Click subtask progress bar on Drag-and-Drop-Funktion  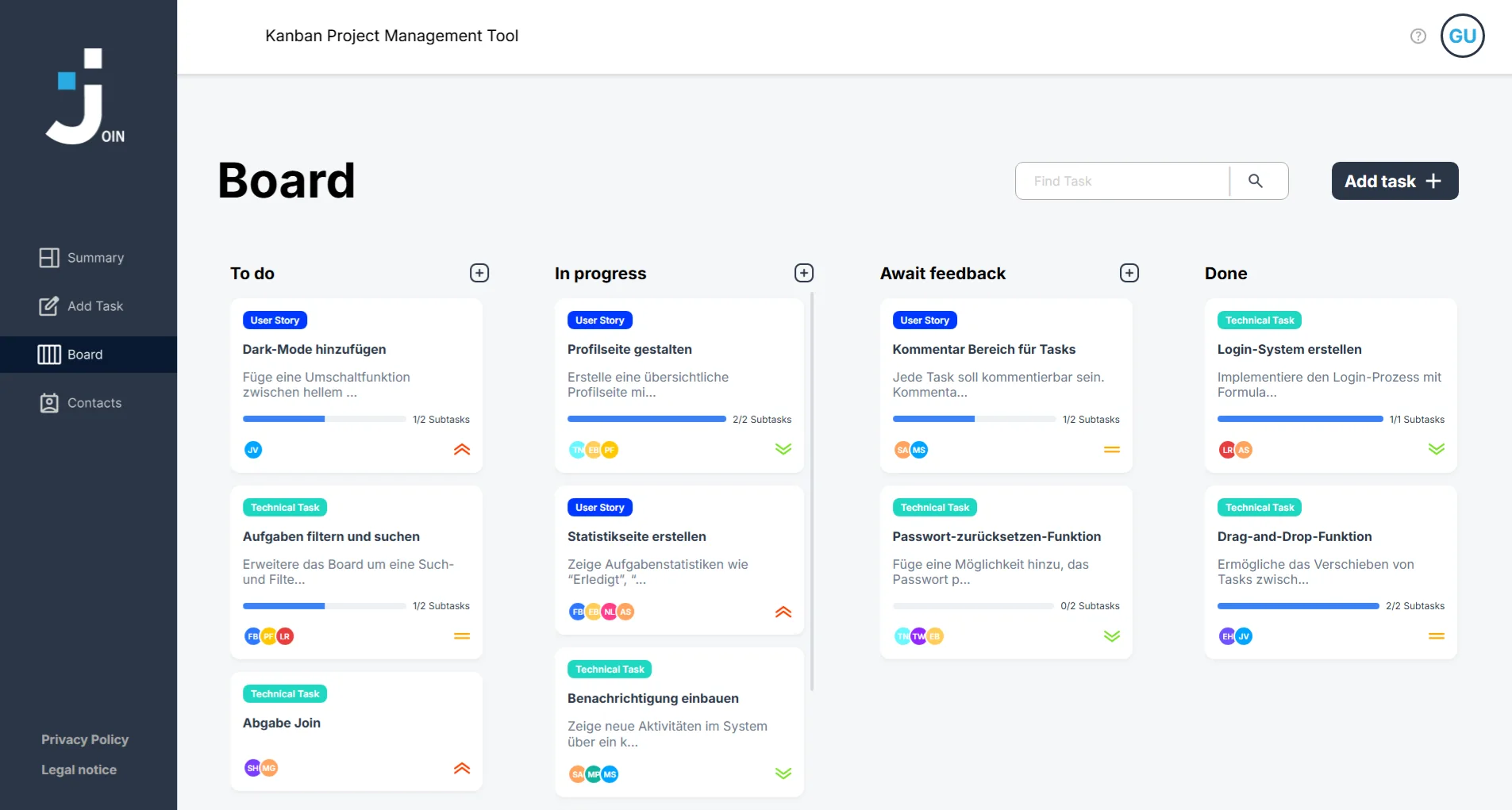tap(1298, 606)
